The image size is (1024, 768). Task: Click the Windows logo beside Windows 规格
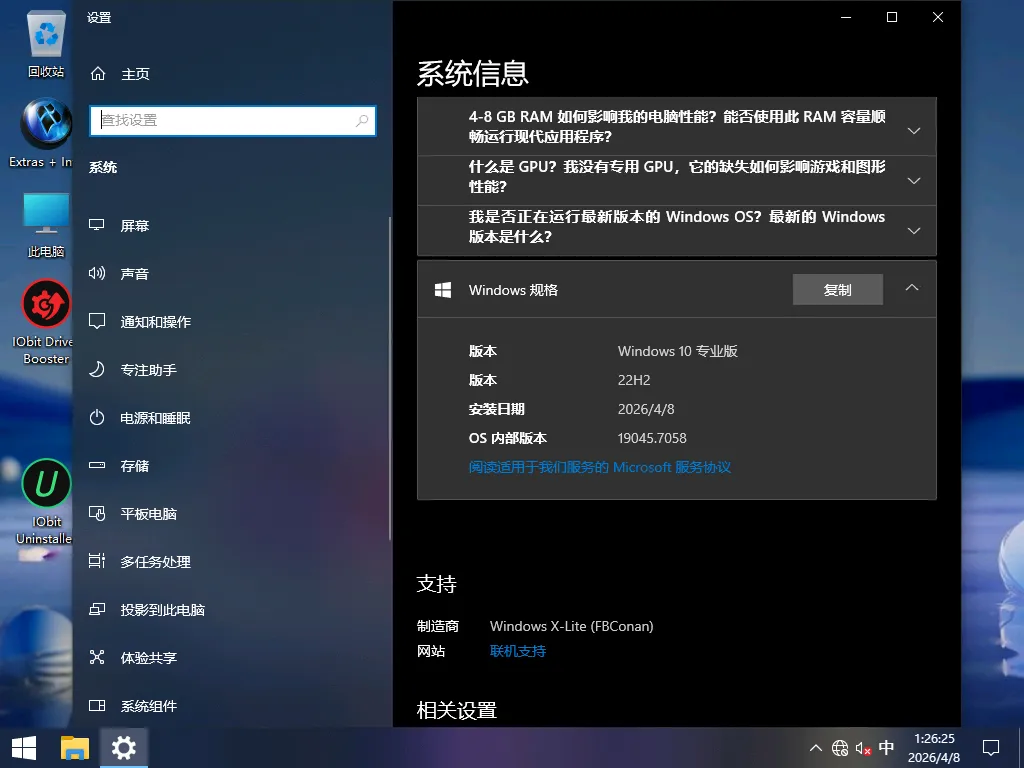pyautogui.click(x=443, y=290)
